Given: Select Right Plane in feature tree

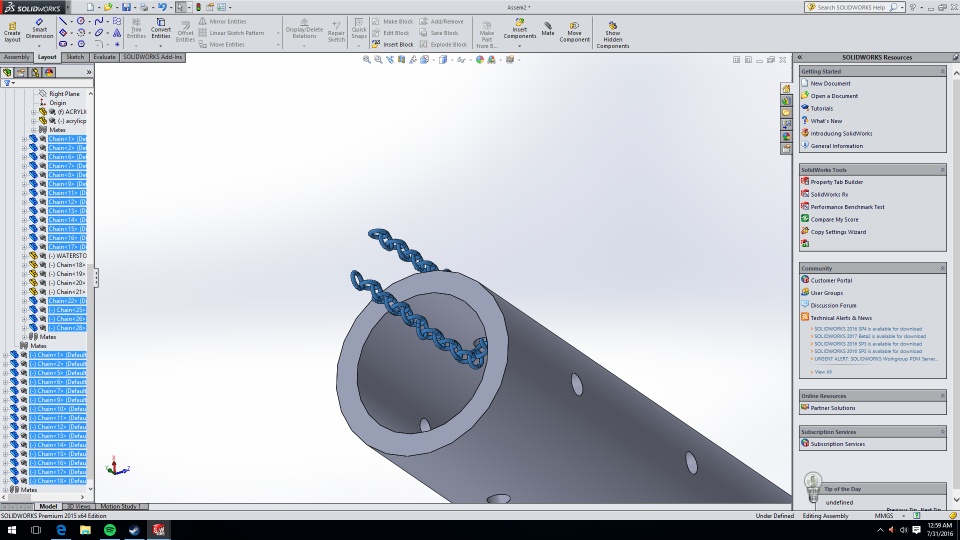Looking at the screenshot, I should click(64, 94).
